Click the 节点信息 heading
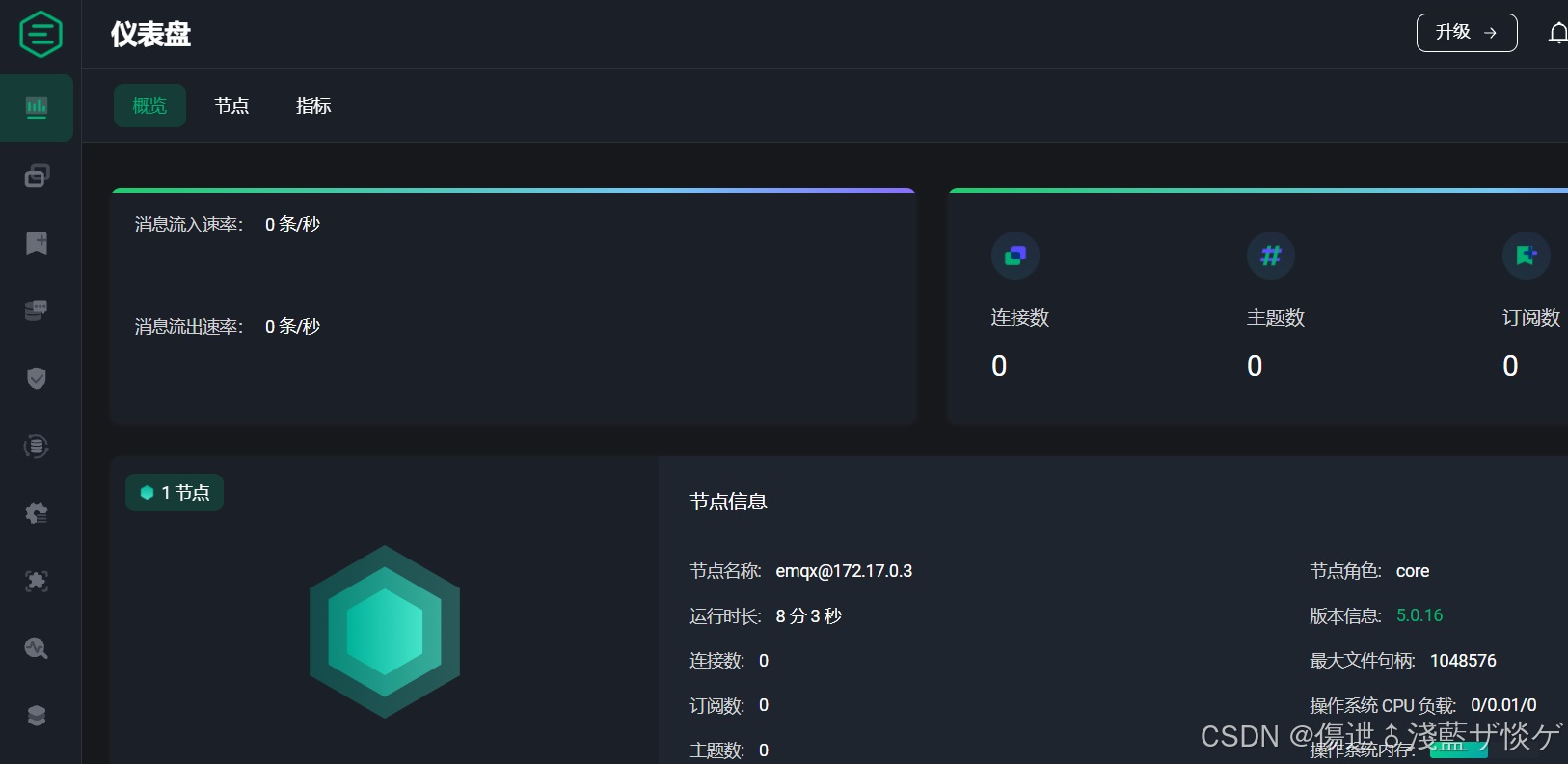 728,502
